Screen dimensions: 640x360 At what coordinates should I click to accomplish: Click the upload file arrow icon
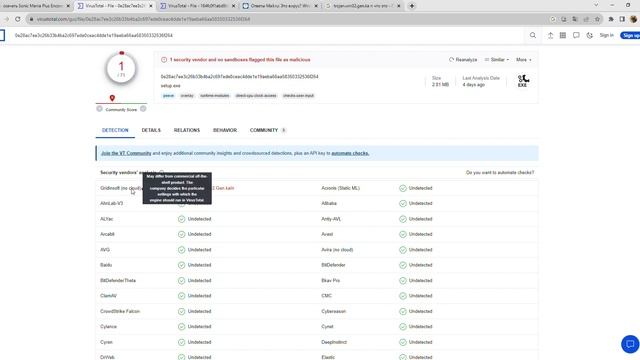(550, 36)
